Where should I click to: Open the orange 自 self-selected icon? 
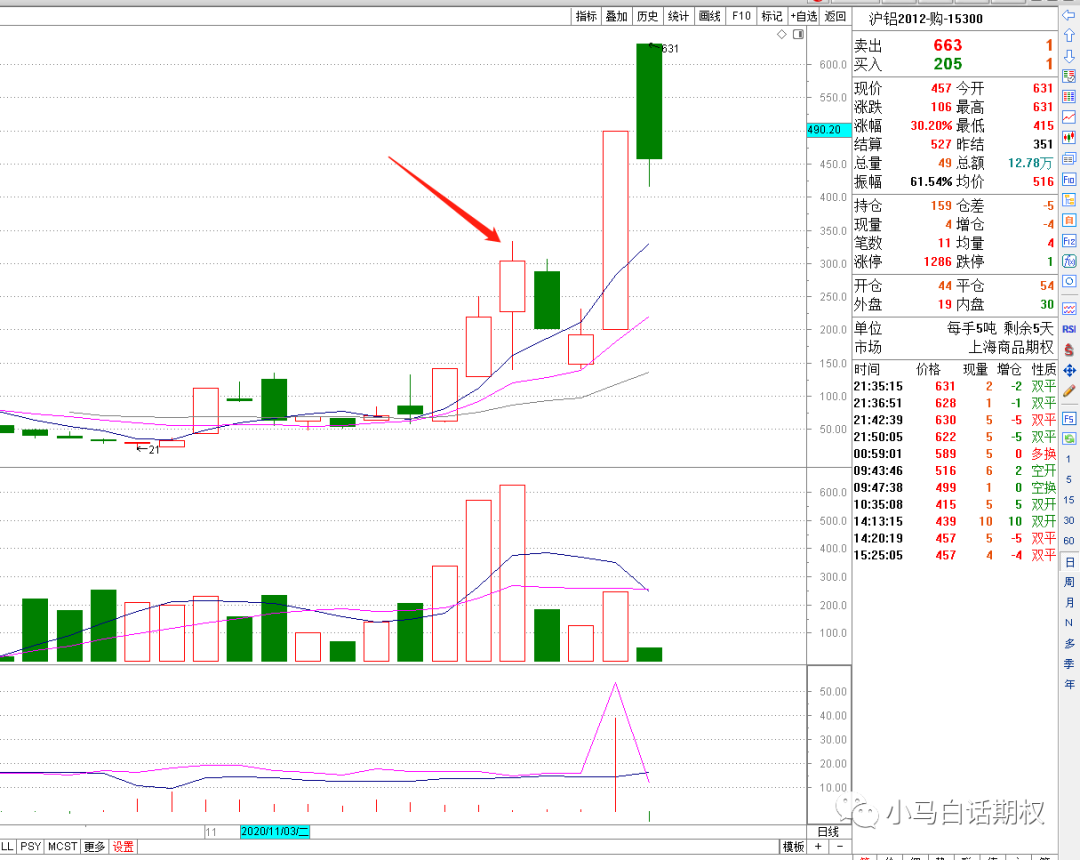pyautogui.click(x=1069, y=220)
